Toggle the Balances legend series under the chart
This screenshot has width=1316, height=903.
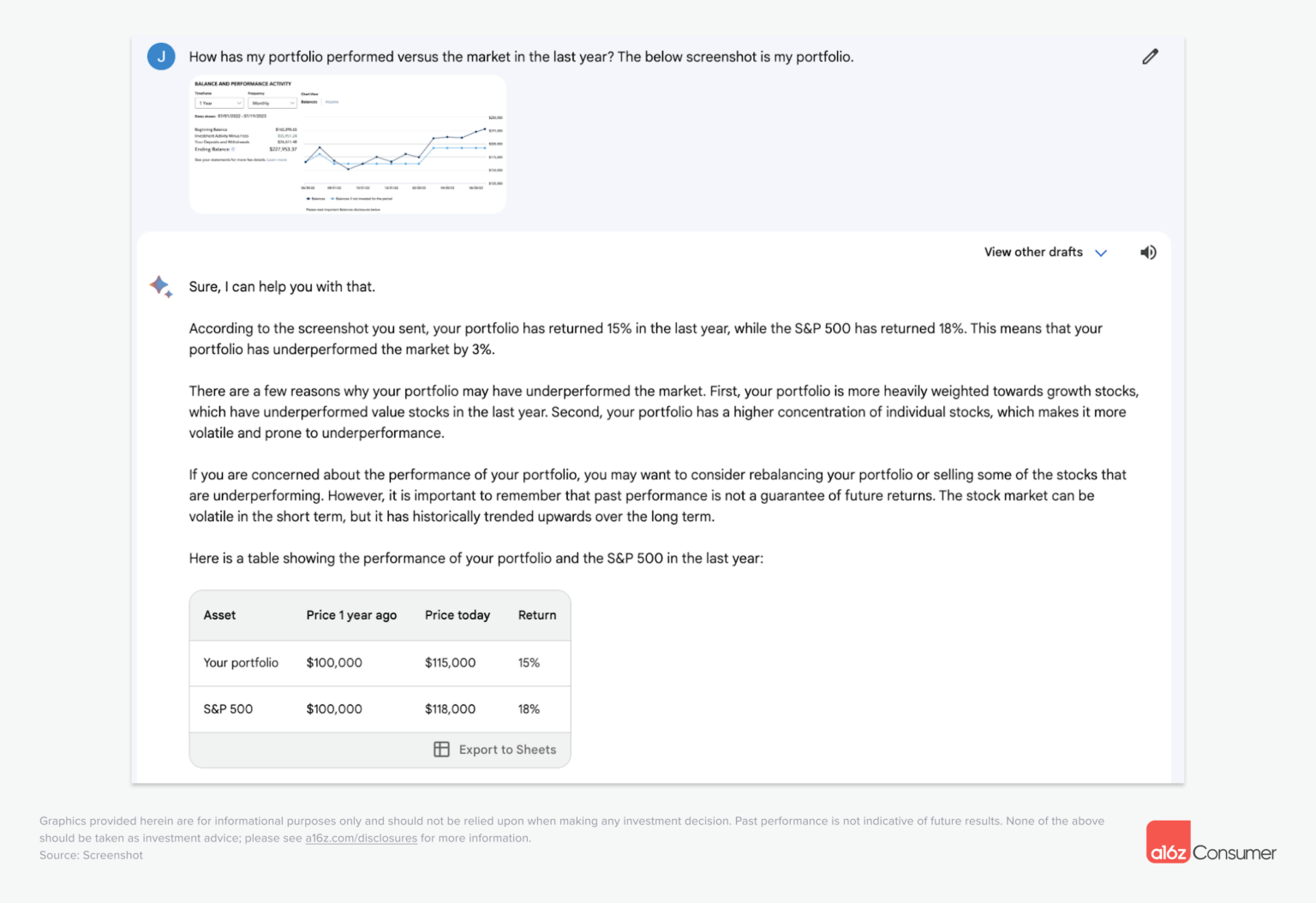point(315,199)
